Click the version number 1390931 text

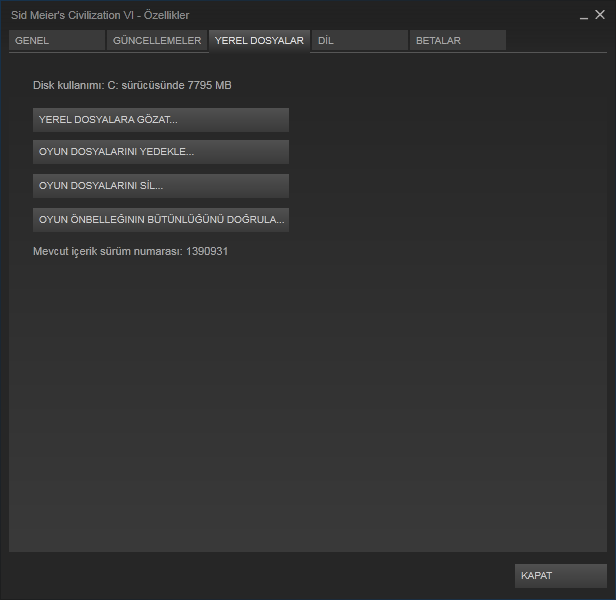tap(207, 251)
